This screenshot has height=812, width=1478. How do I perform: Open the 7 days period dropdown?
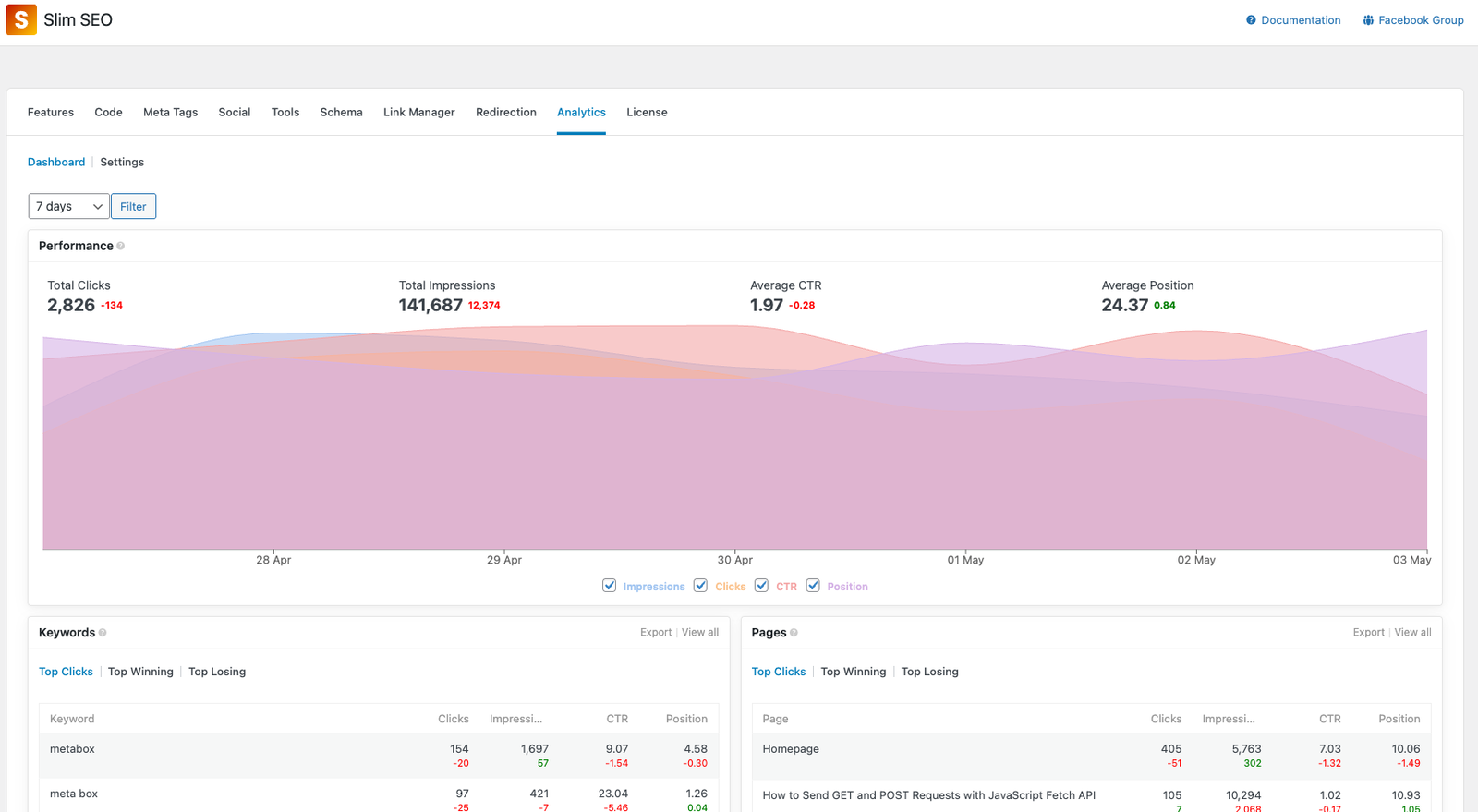coord(68,206)
